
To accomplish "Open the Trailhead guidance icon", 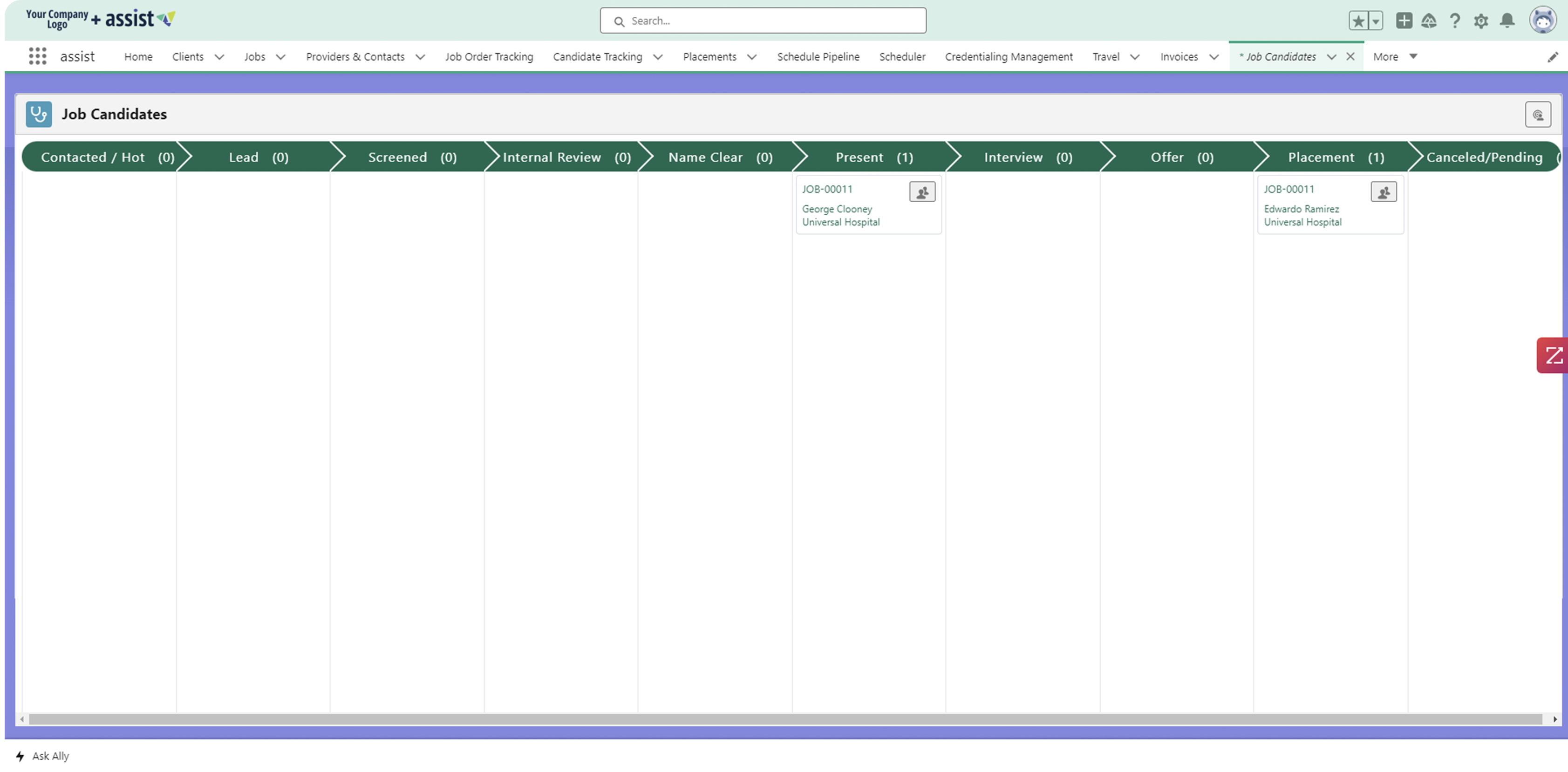I will 1429,21.
